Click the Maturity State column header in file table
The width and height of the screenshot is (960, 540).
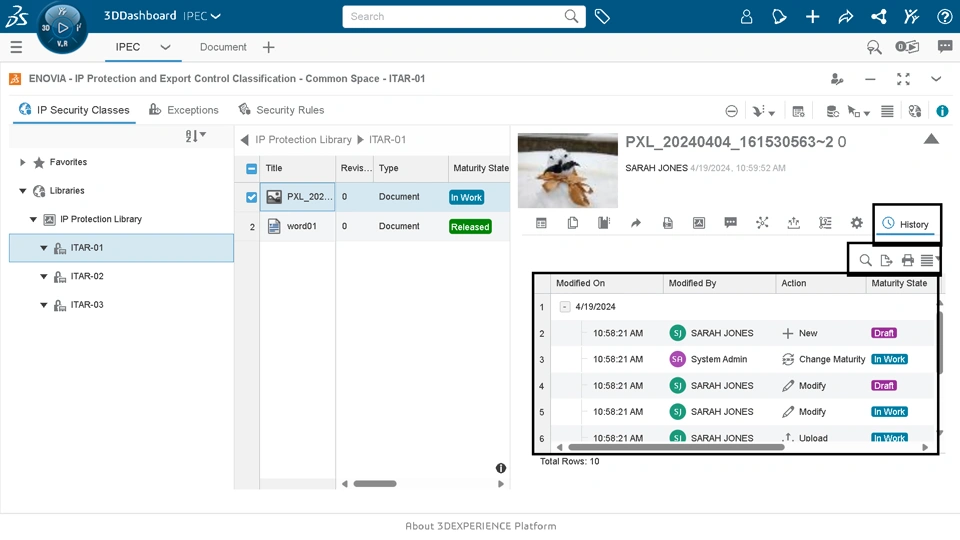[481, 168]
